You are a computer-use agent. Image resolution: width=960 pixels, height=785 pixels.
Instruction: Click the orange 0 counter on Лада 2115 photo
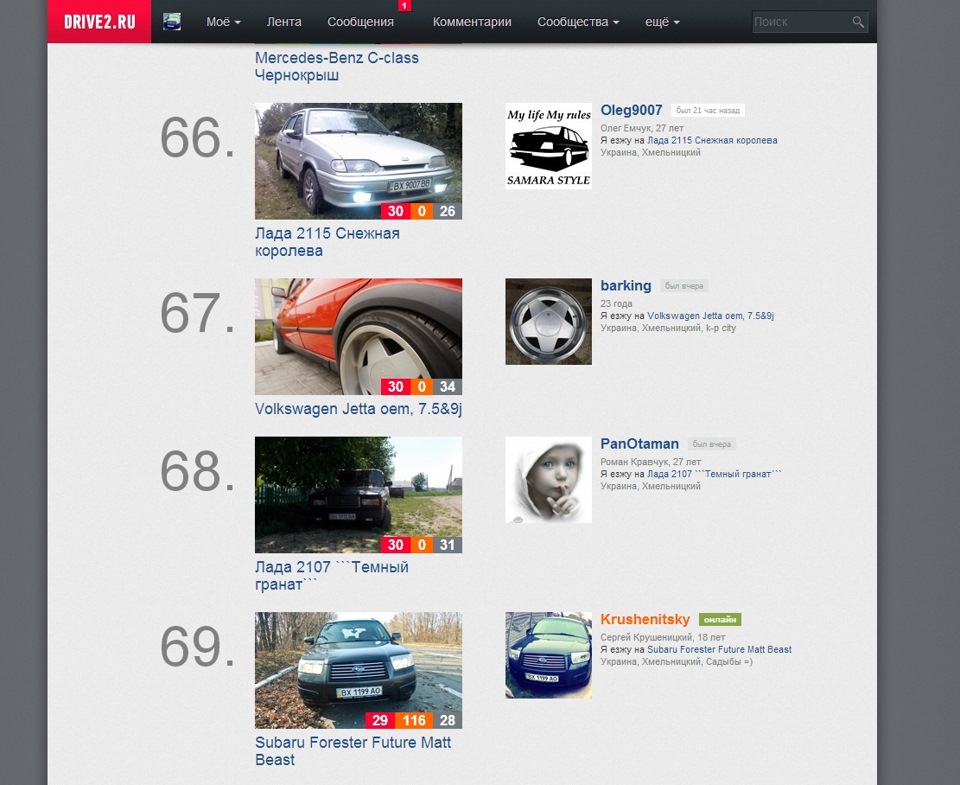[421, 211]
